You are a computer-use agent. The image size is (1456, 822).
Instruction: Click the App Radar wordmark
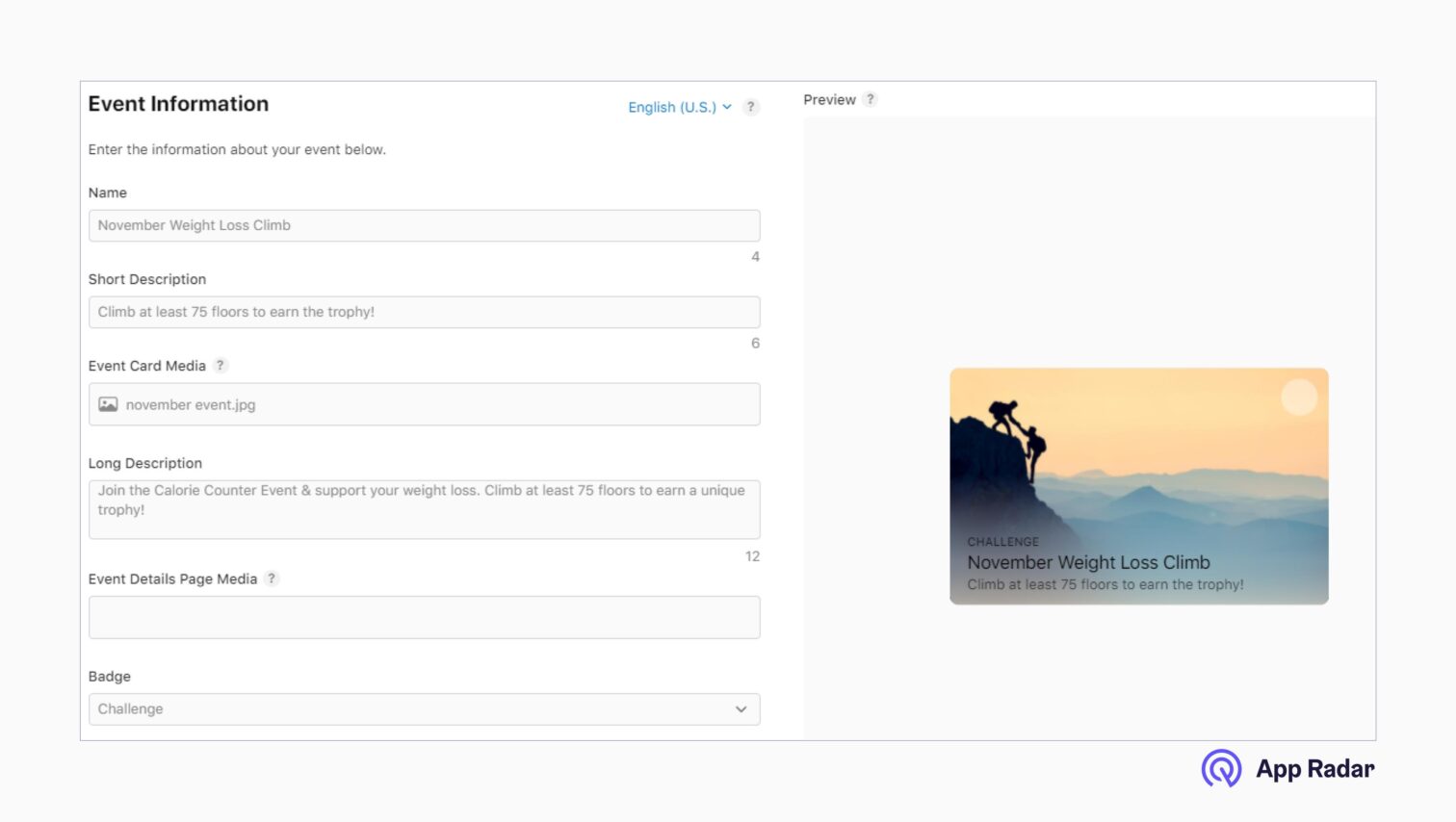1314,769
